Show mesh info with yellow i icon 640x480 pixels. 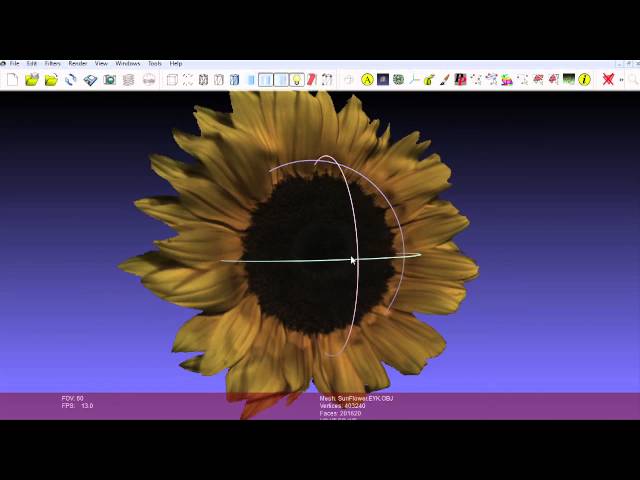(x=584, y=79)
